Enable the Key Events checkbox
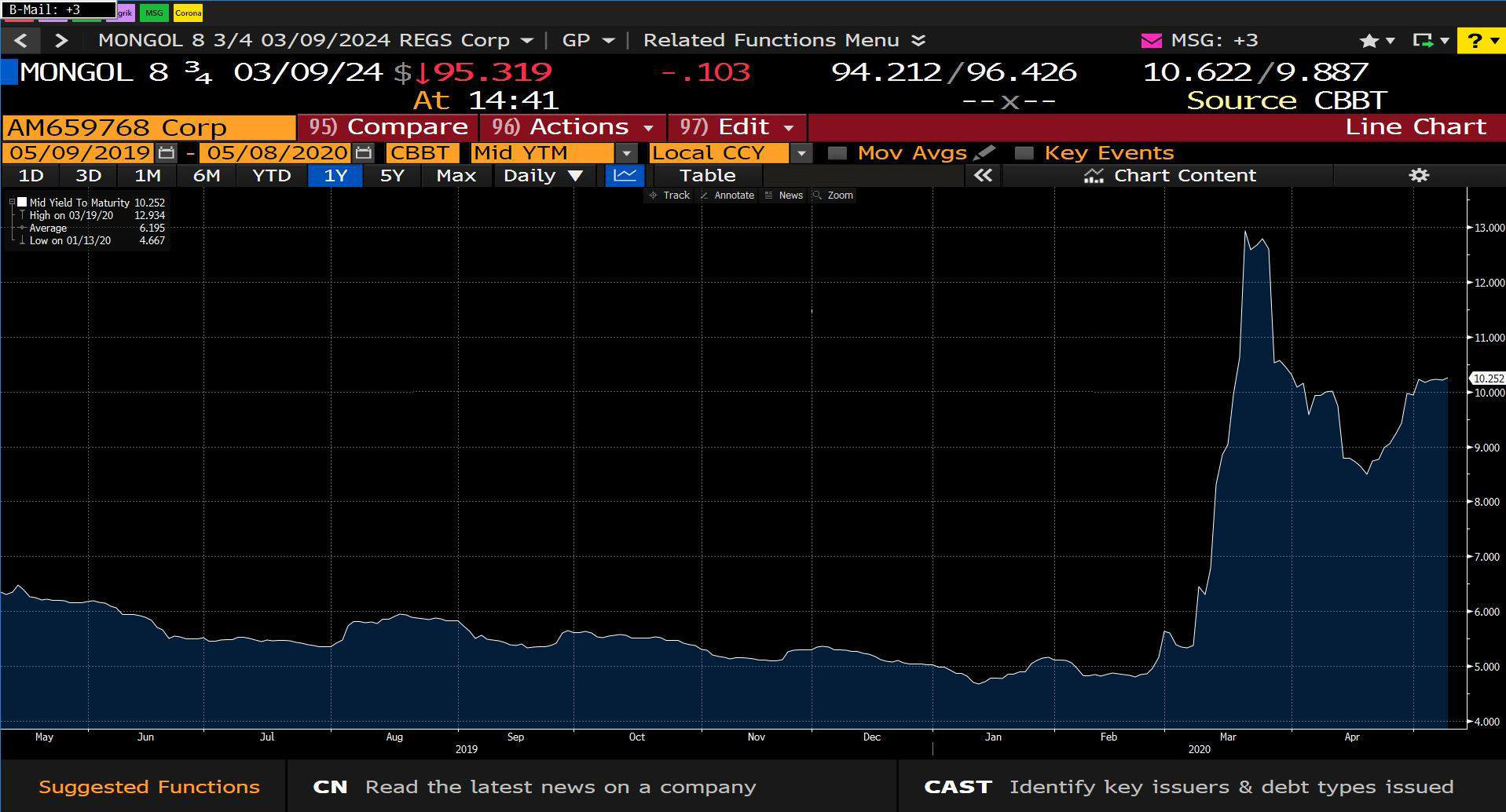Image resolution: width=1506 pixels, height=812 pixels. coord(1024,153)
